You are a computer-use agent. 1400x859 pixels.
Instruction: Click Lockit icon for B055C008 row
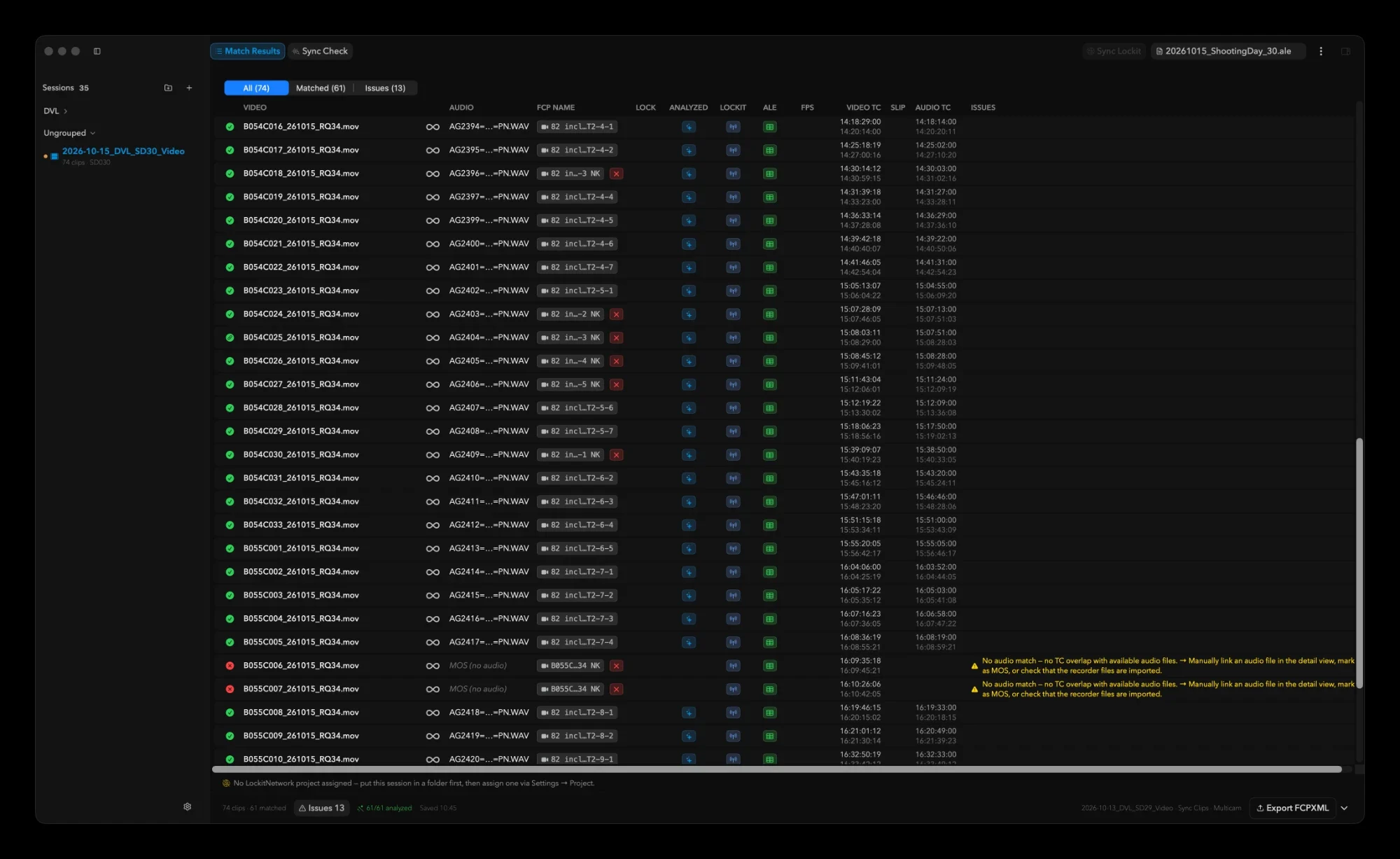(733, 713)
